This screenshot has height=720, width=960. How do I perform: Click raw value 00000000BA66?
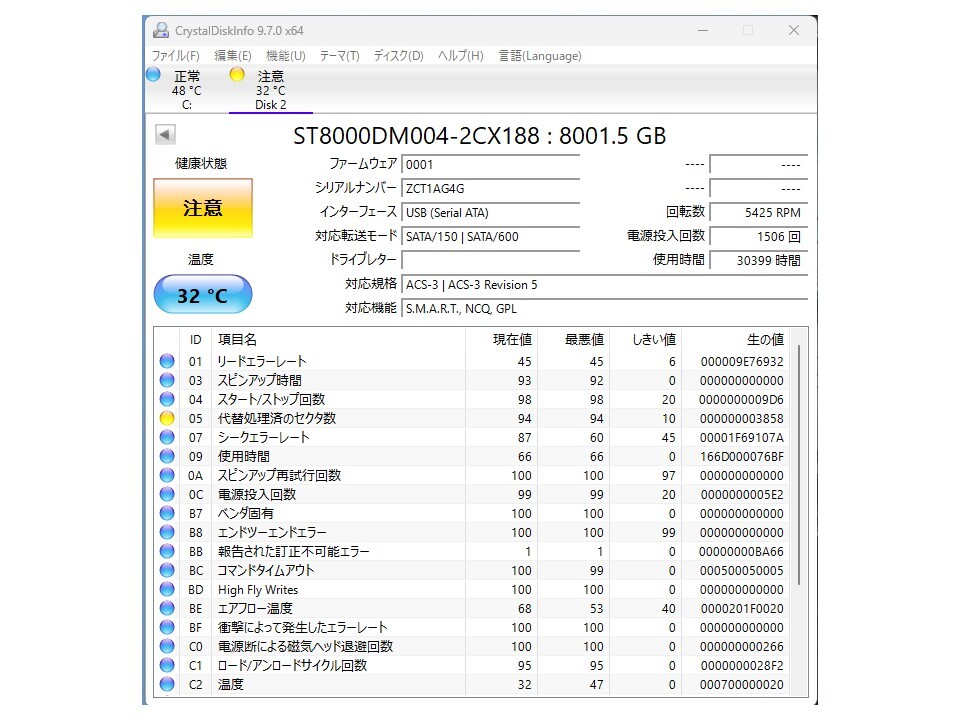741,552
